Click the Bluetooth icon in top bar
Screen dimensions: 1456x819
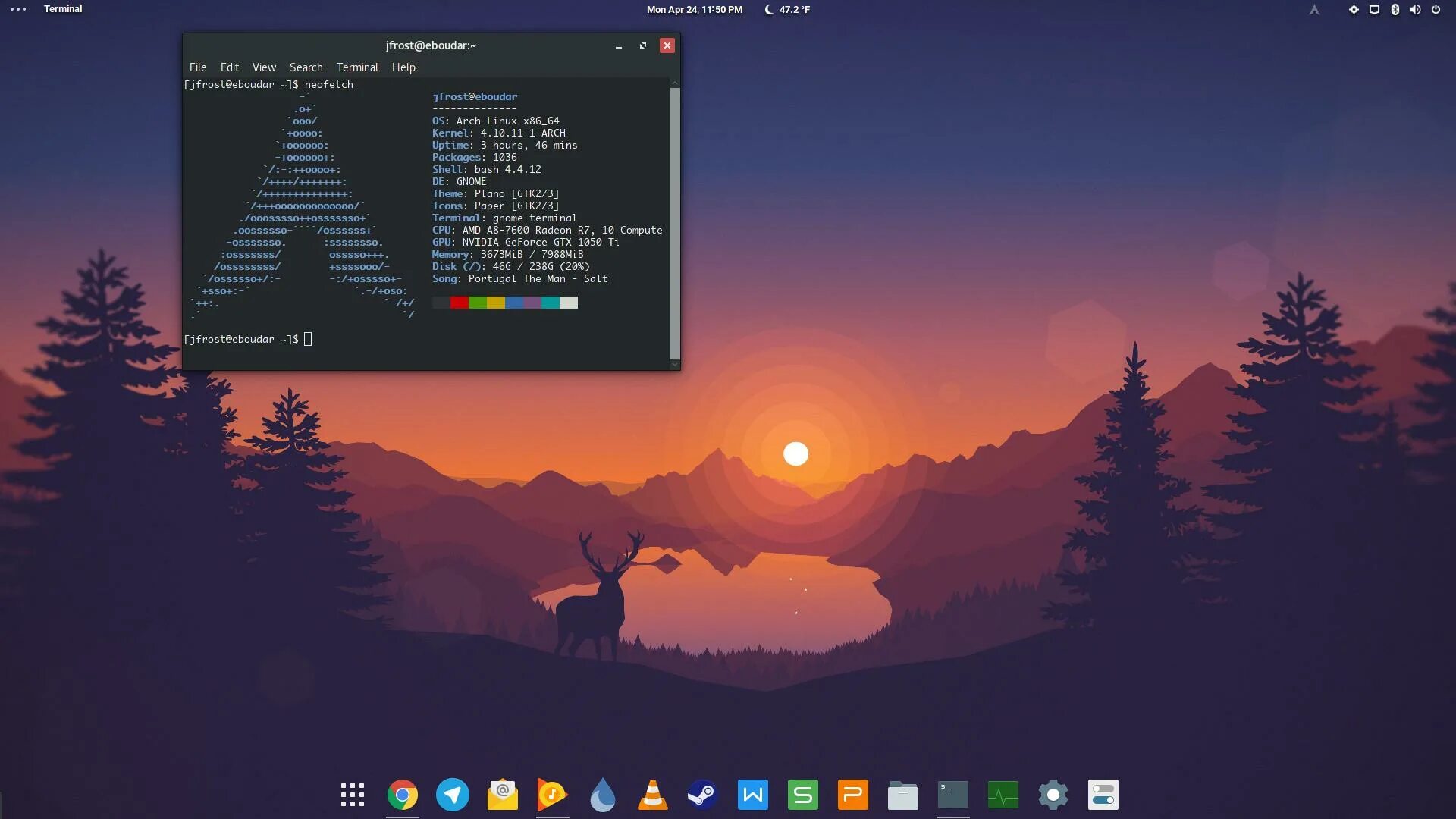click(x=1395, y=10)
